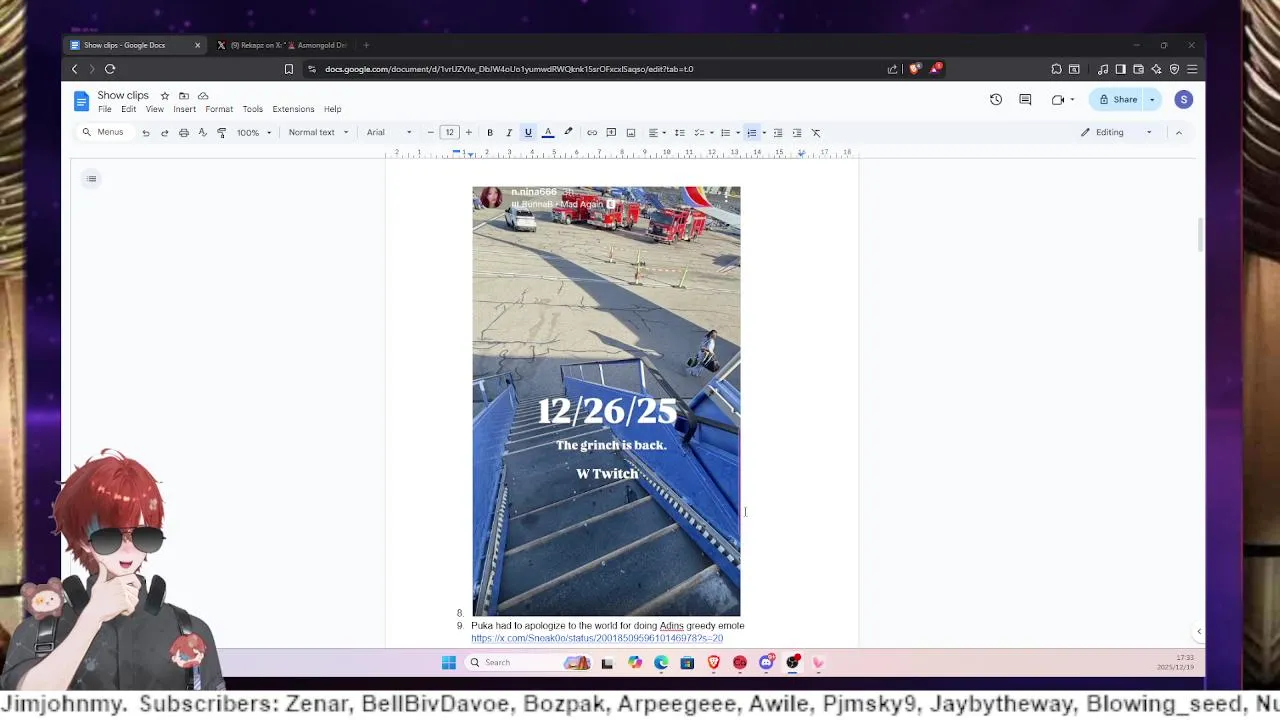Clear formatting of selected text
The height and width of the screenshot is (720, 1280).
[816, 133]
